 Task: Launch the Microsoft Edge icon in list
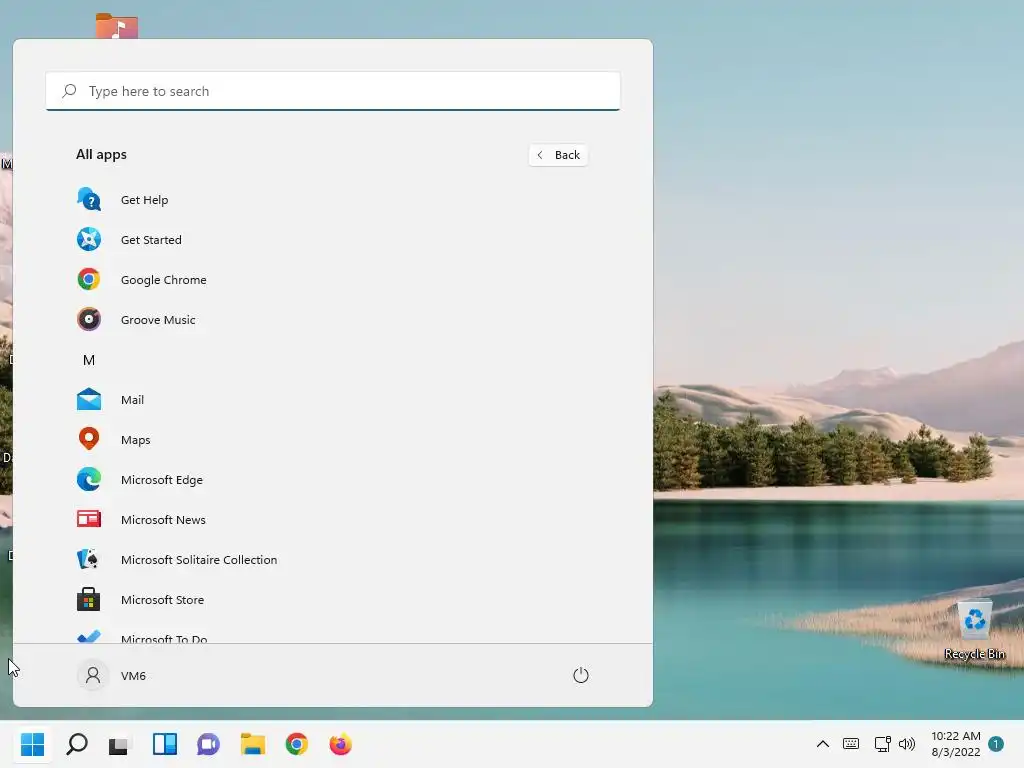pos(89,479)
